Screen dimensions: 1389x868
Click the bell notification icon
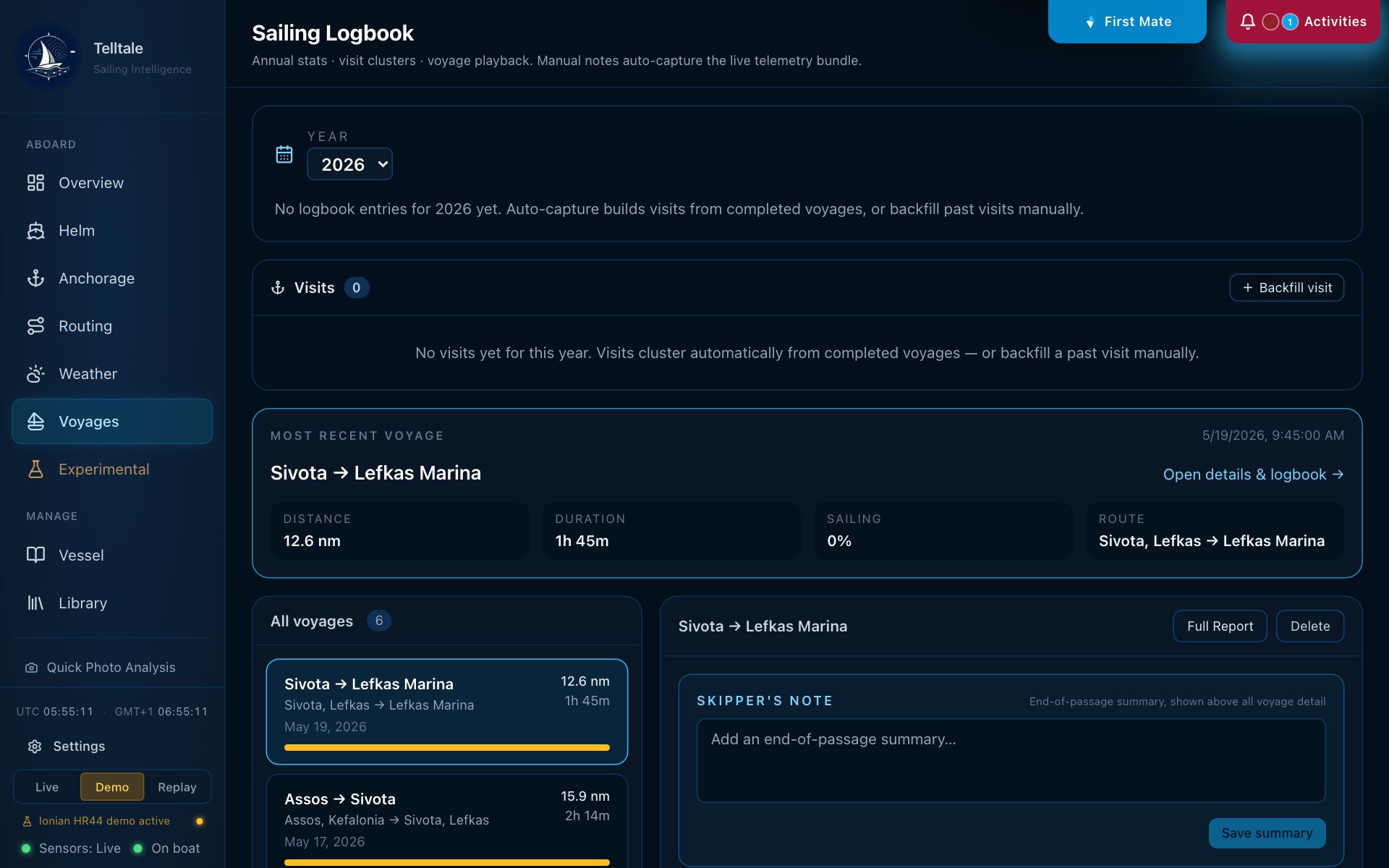tap(1248, 22)
